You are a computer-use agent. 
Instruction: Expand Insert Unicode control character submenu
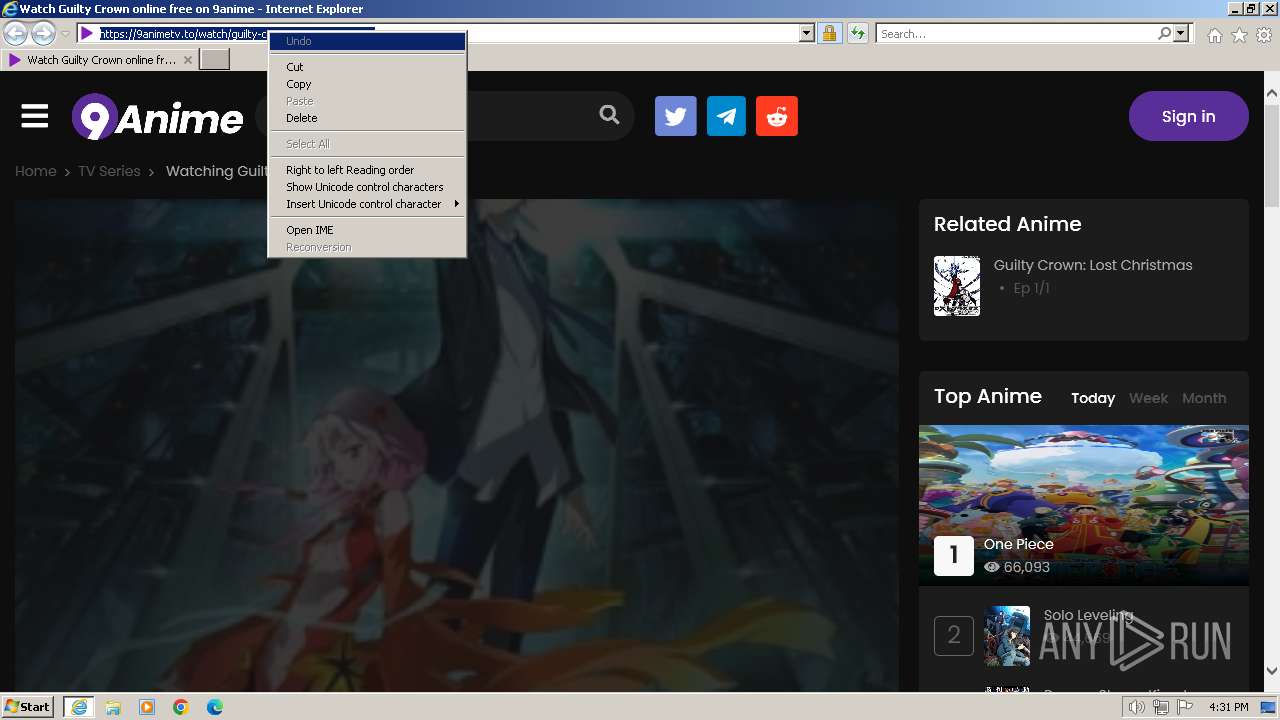[367, 204]
